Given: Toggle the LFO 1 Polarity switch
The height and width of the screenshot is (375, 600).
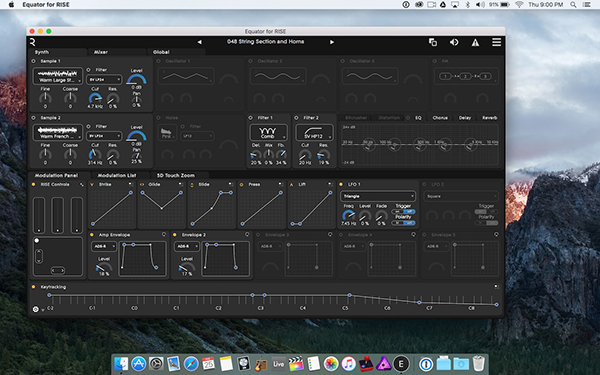Looking at the screenshot, I should tap(403, 222).
